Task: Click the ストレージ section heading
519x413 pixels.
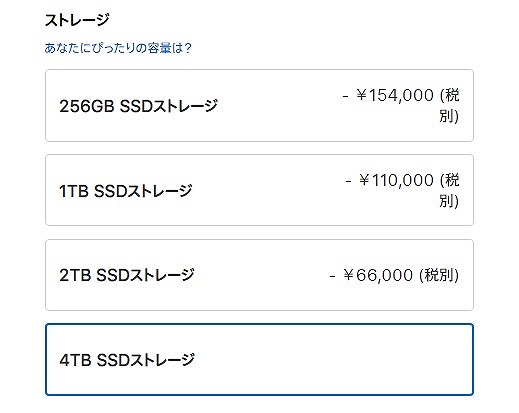Action: tap(77, 20)
